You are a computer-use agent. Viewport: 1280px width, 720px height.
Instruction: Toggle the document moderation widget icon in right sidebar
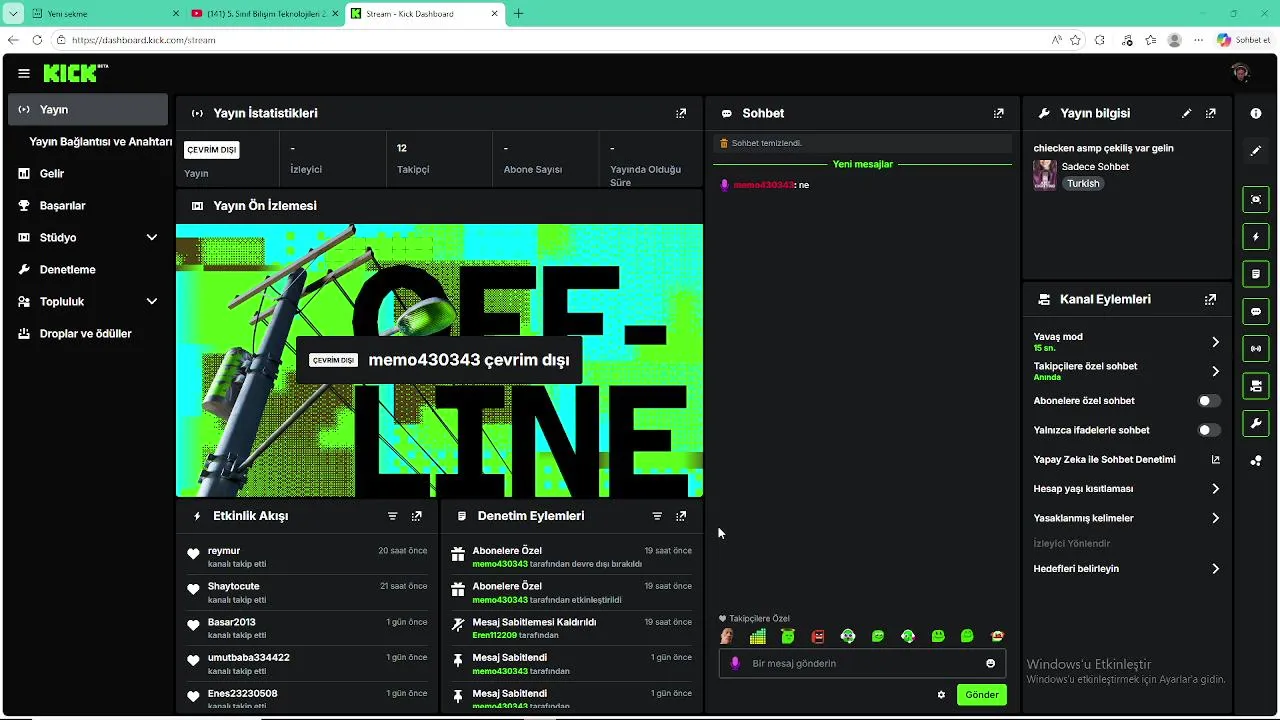click(x=1256, y=274)
